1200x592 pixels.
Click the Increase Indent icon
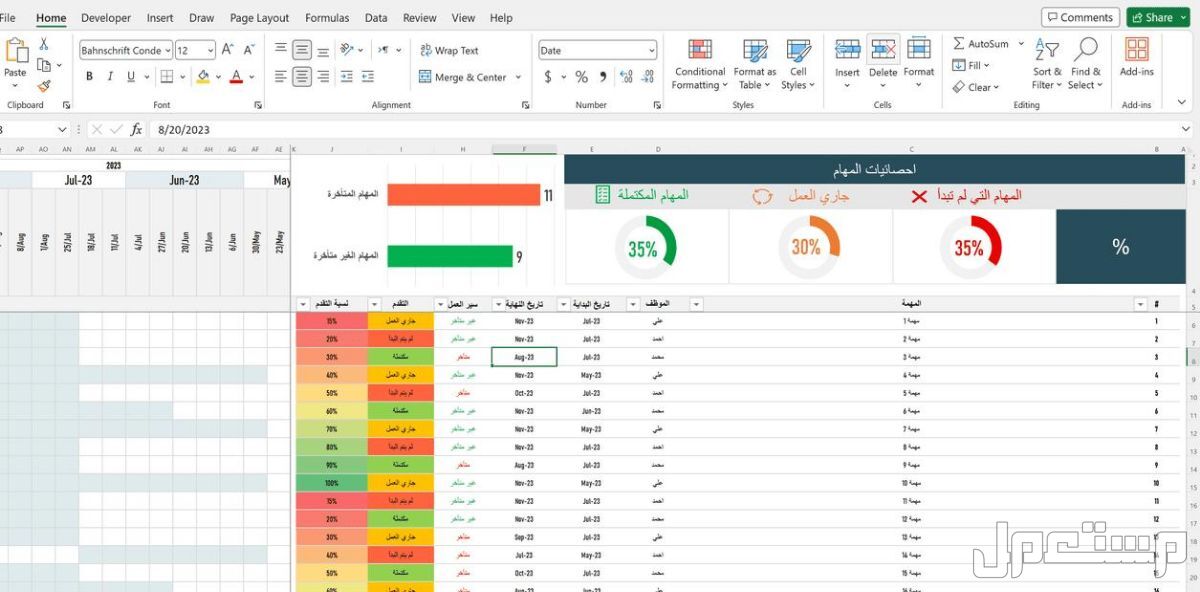pyautogui.click(x=370, y=77)
